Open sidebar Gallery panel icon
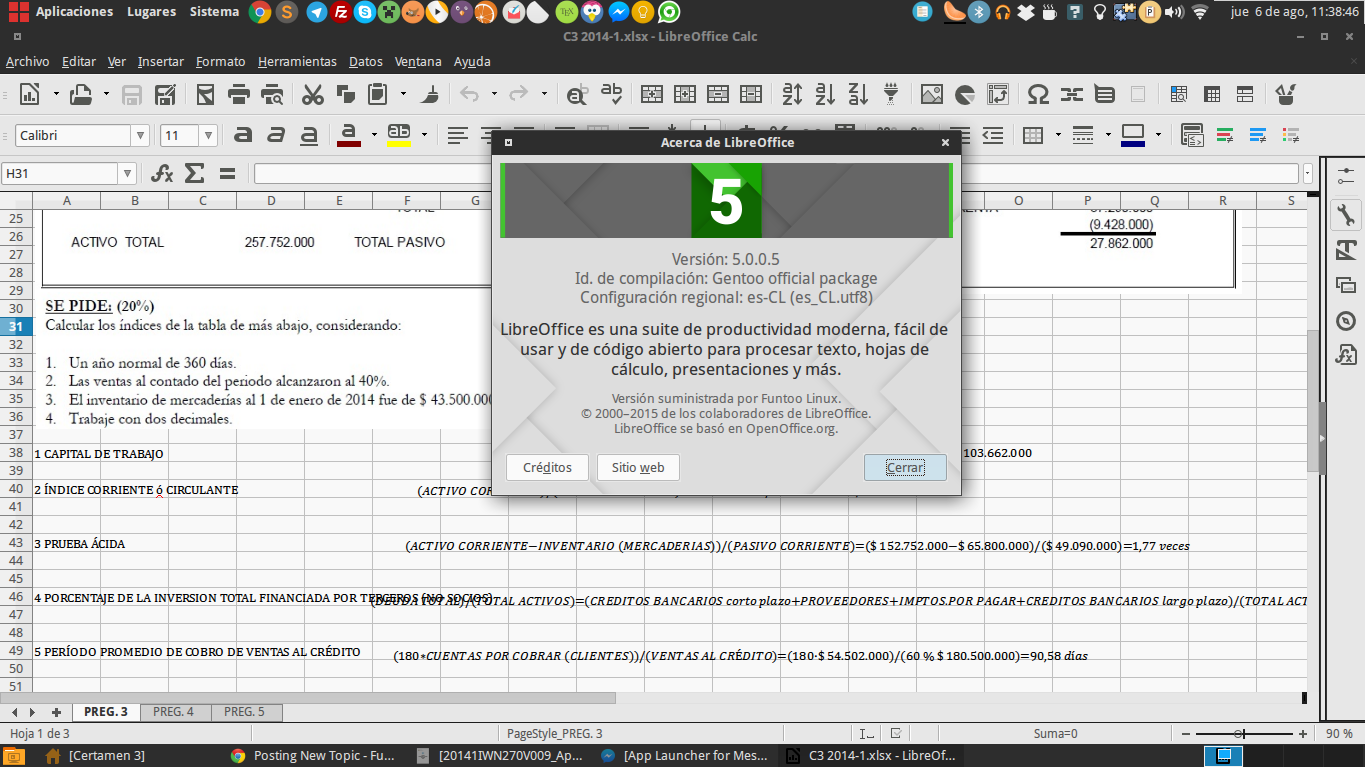The image size is (1365, 767). point(1345,285)
